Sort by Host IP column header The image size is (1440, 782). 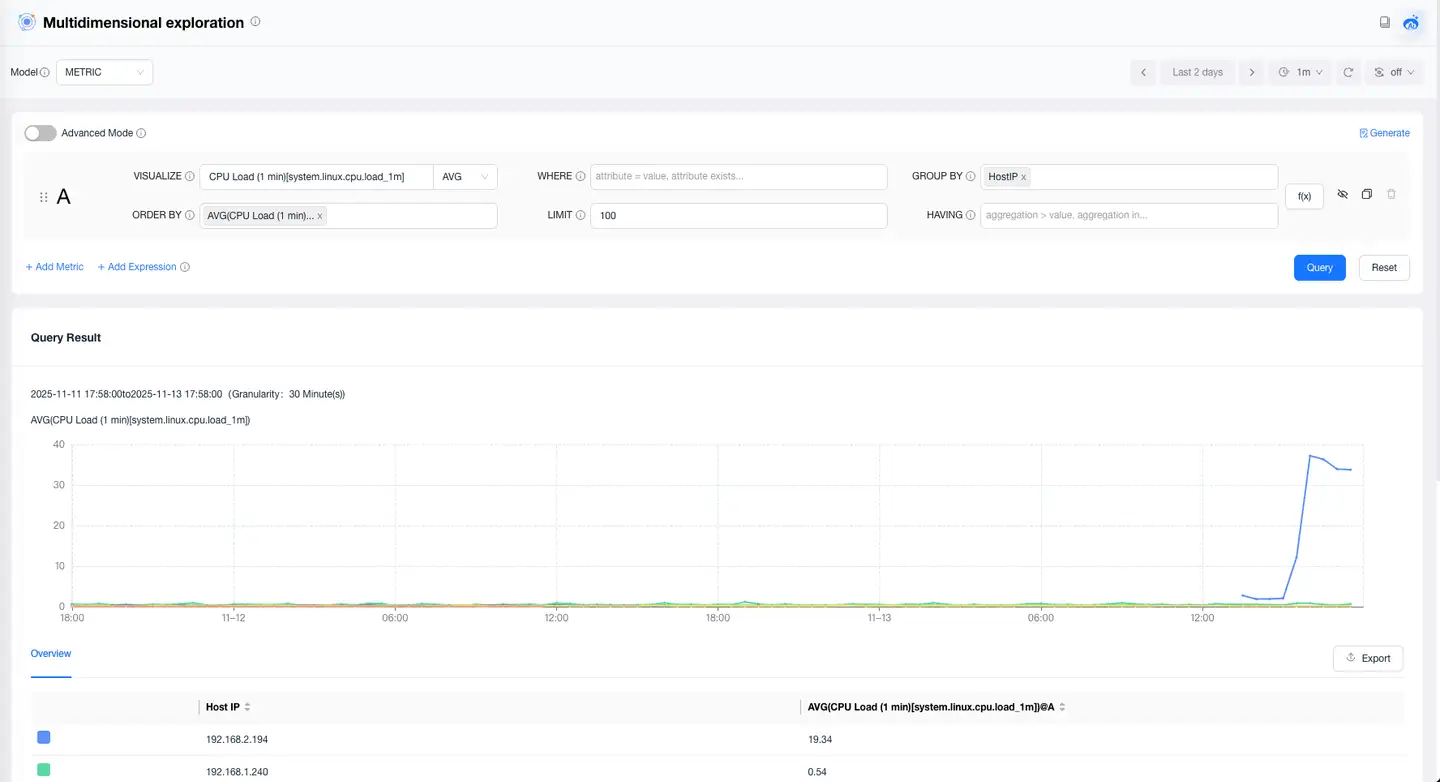point(247,707)
